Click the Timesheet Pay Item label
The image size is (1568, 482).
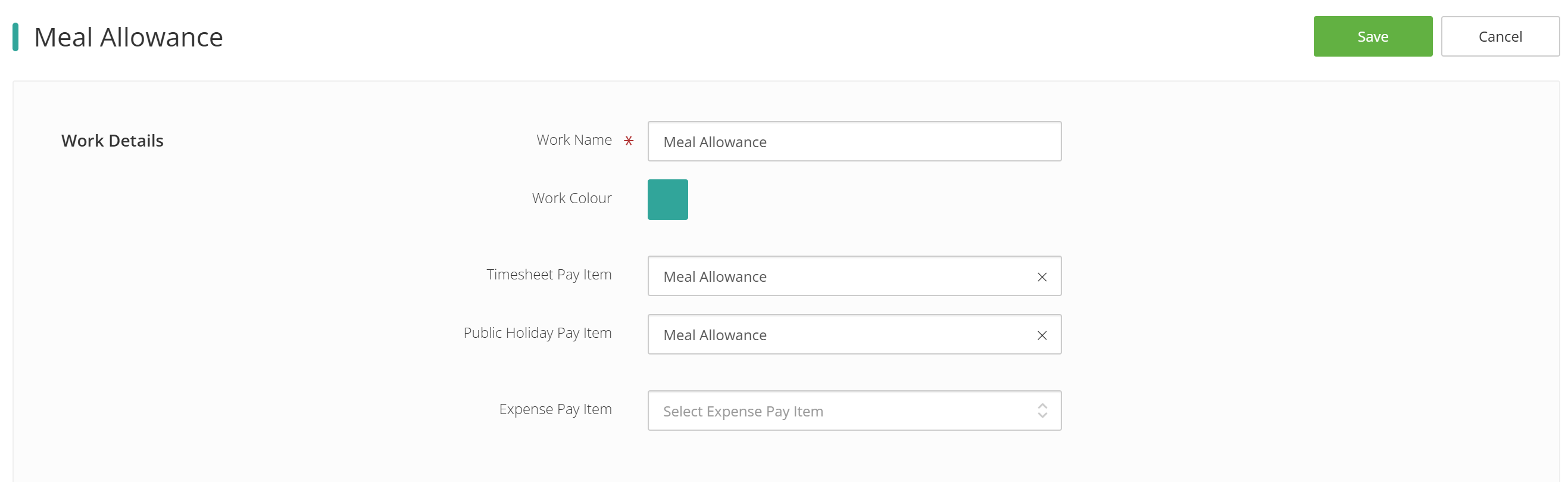pyautogui.click(x=549, y=275)
